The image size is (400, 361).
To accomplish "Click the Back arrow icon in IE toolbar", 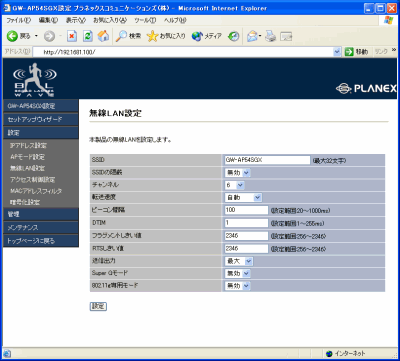I will (12, 36).
